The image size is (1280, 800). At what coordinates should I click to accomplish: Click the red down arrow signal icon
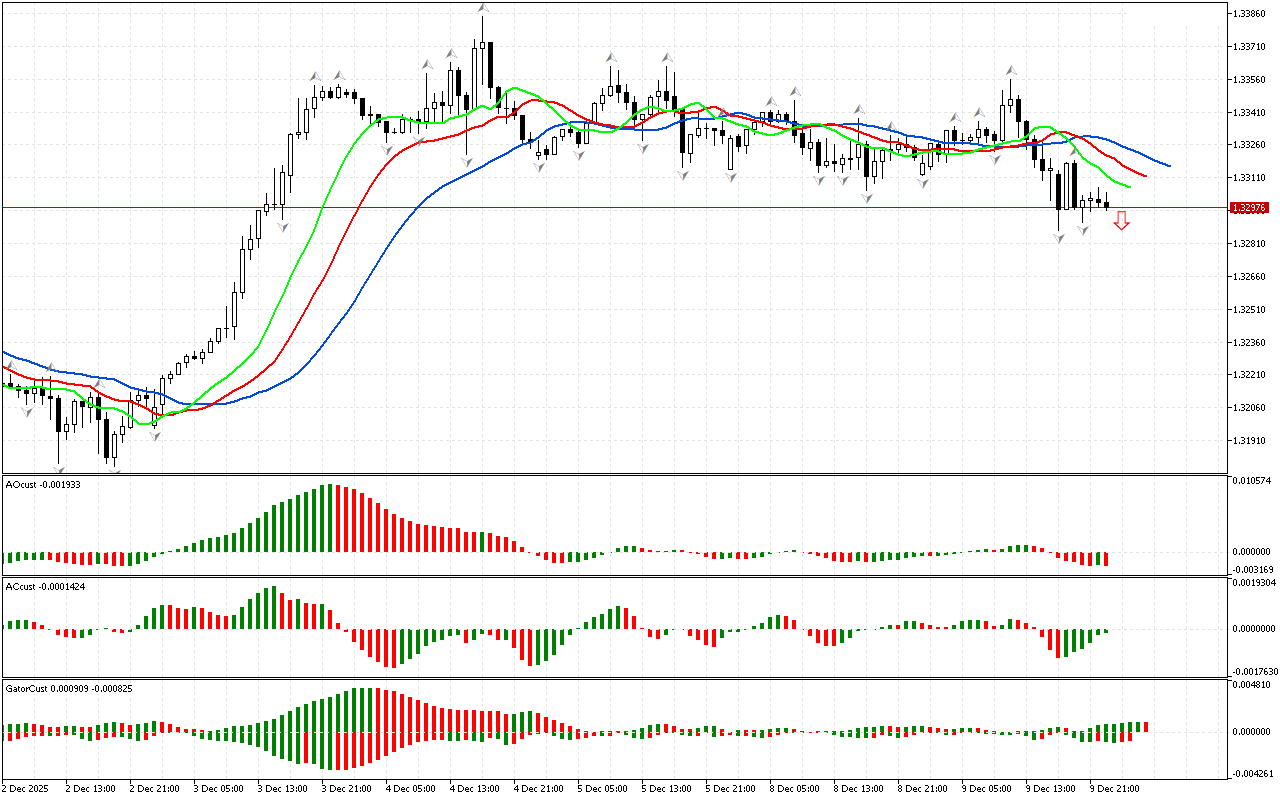tap(1122, 221)
